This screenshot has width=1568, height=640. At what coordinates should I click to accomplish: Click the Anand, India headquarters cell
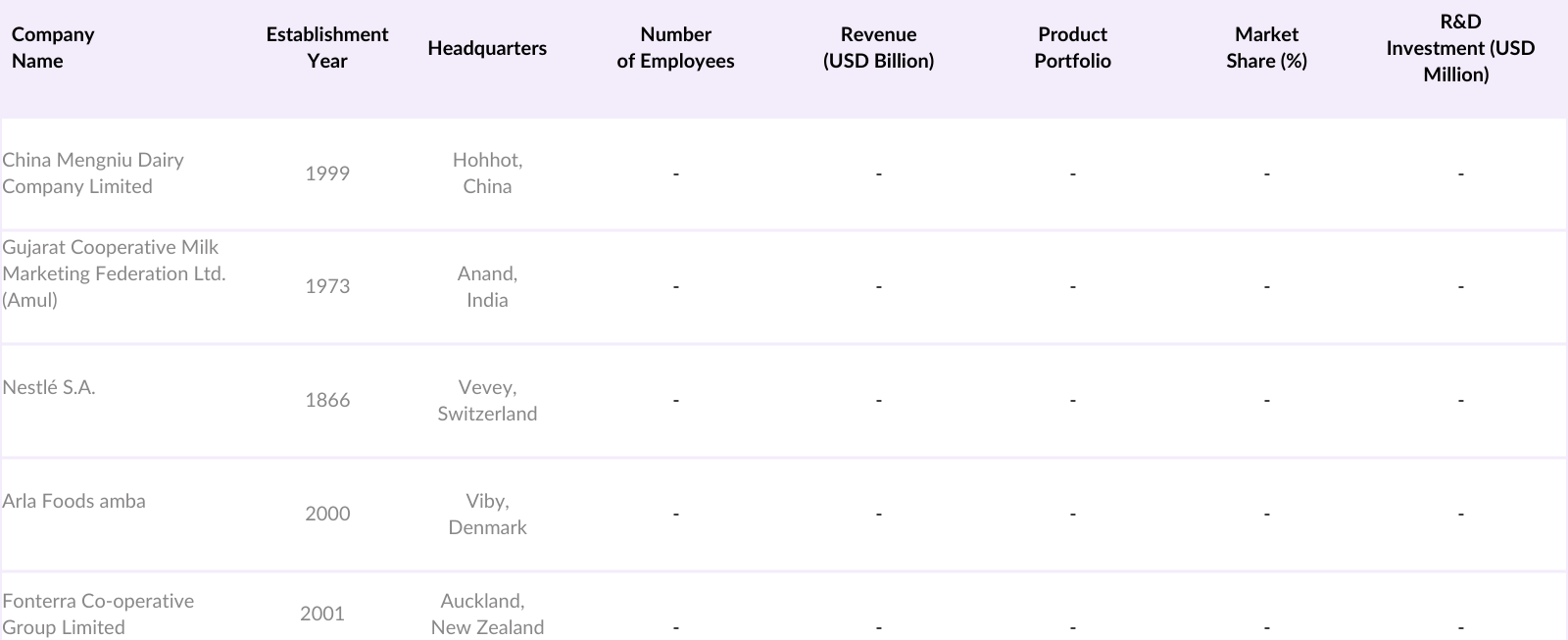click(487, 287)
